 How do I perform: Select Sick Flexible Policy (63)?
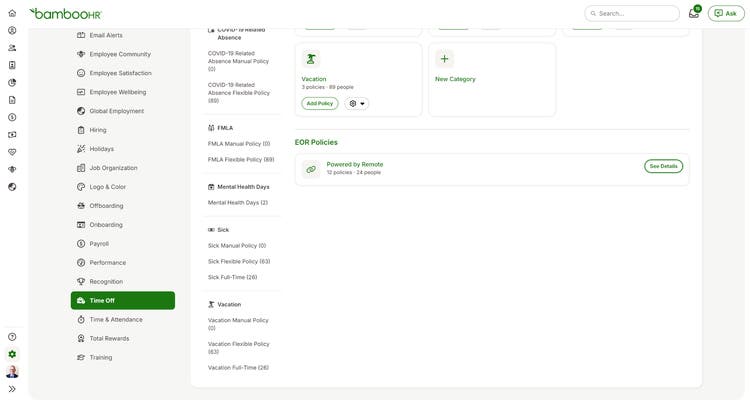pyautogui.click(x=239, y=262)
